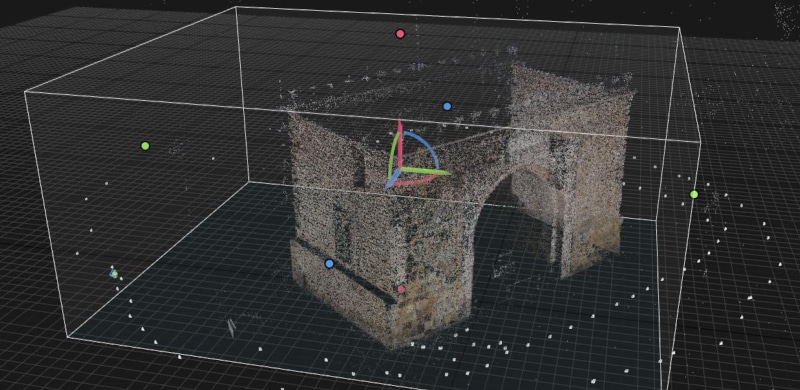
Task: Select the bounding box's bottom-left front corner
Action: coord(67,337)
